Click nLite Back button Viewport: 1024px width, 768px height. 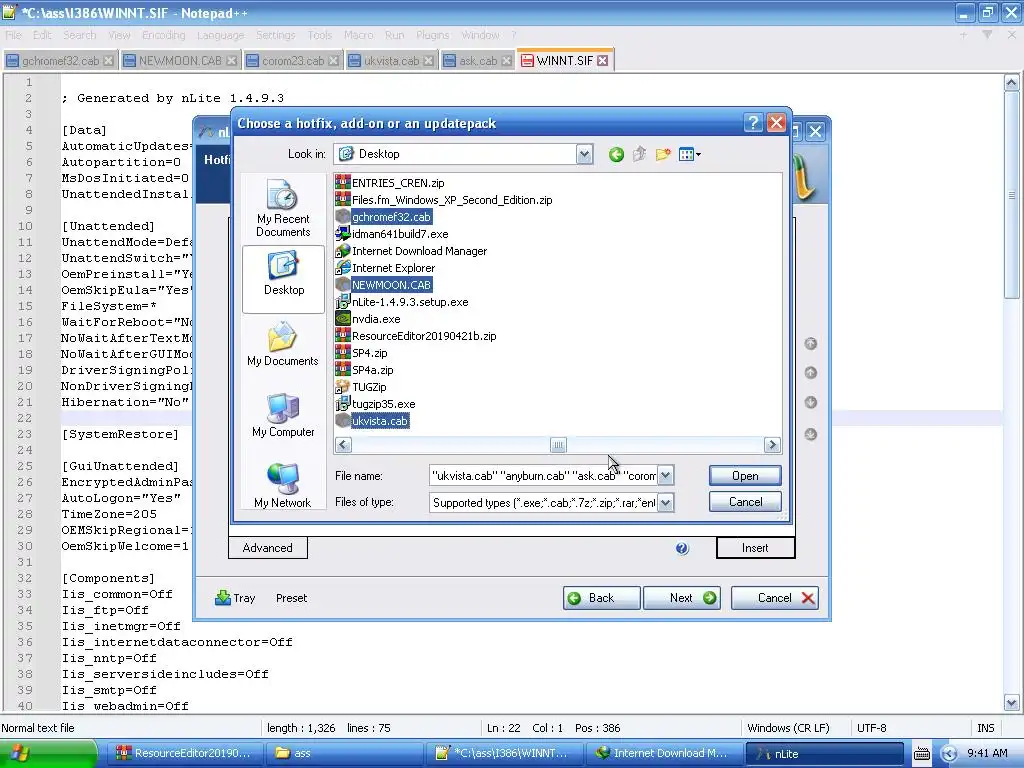tap(601, 598)
